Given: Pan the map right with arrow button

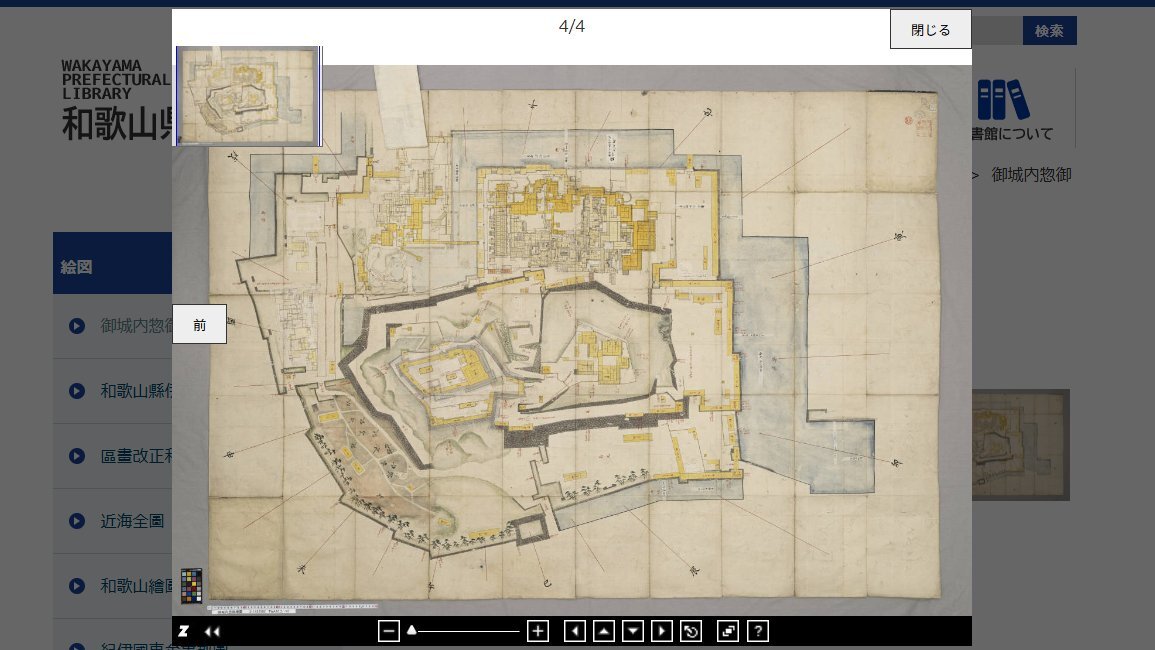Looking at the screenshot, I should pyautogui.click(x=661, y=631).
